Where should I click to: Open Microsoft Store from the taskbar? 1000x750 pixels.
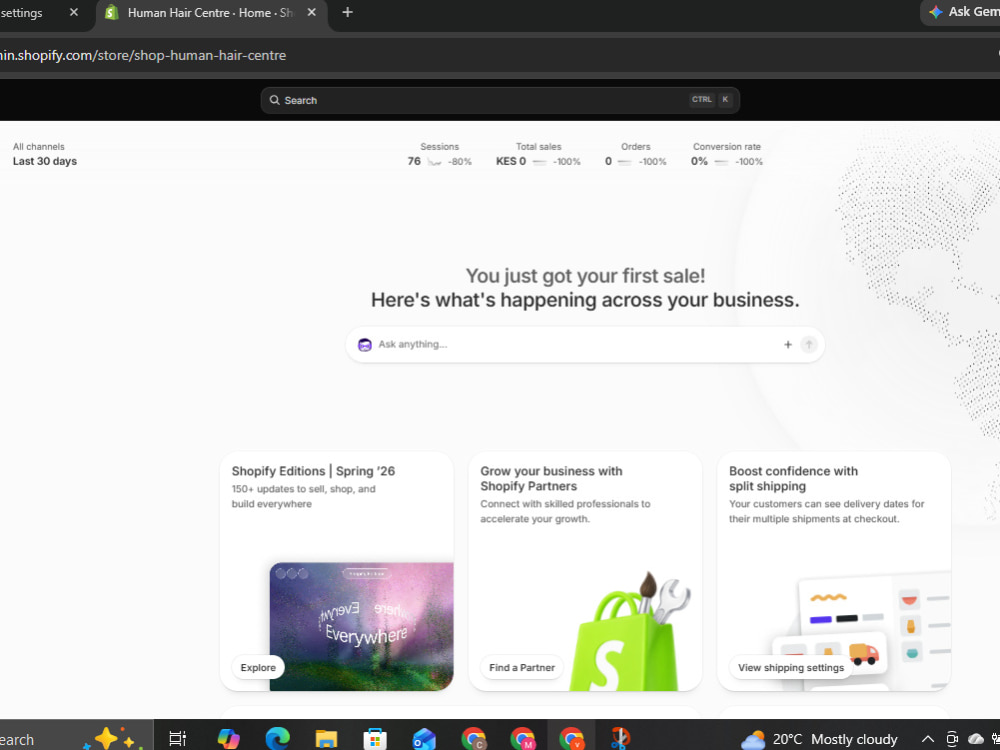(375, 739)
